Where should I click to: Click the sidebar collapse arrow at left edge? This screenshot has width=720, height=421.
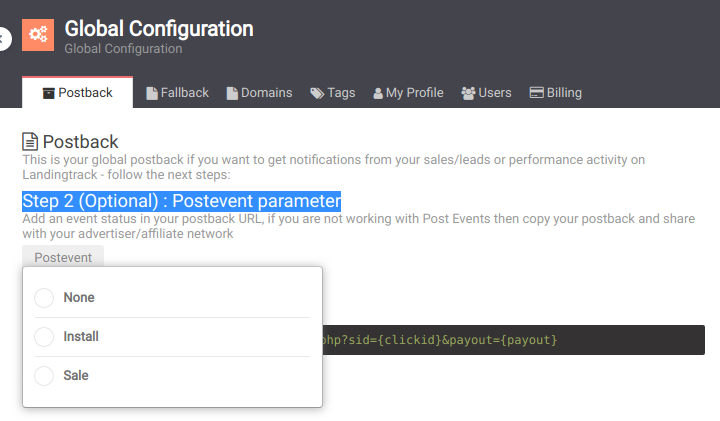tap(4, 38)
